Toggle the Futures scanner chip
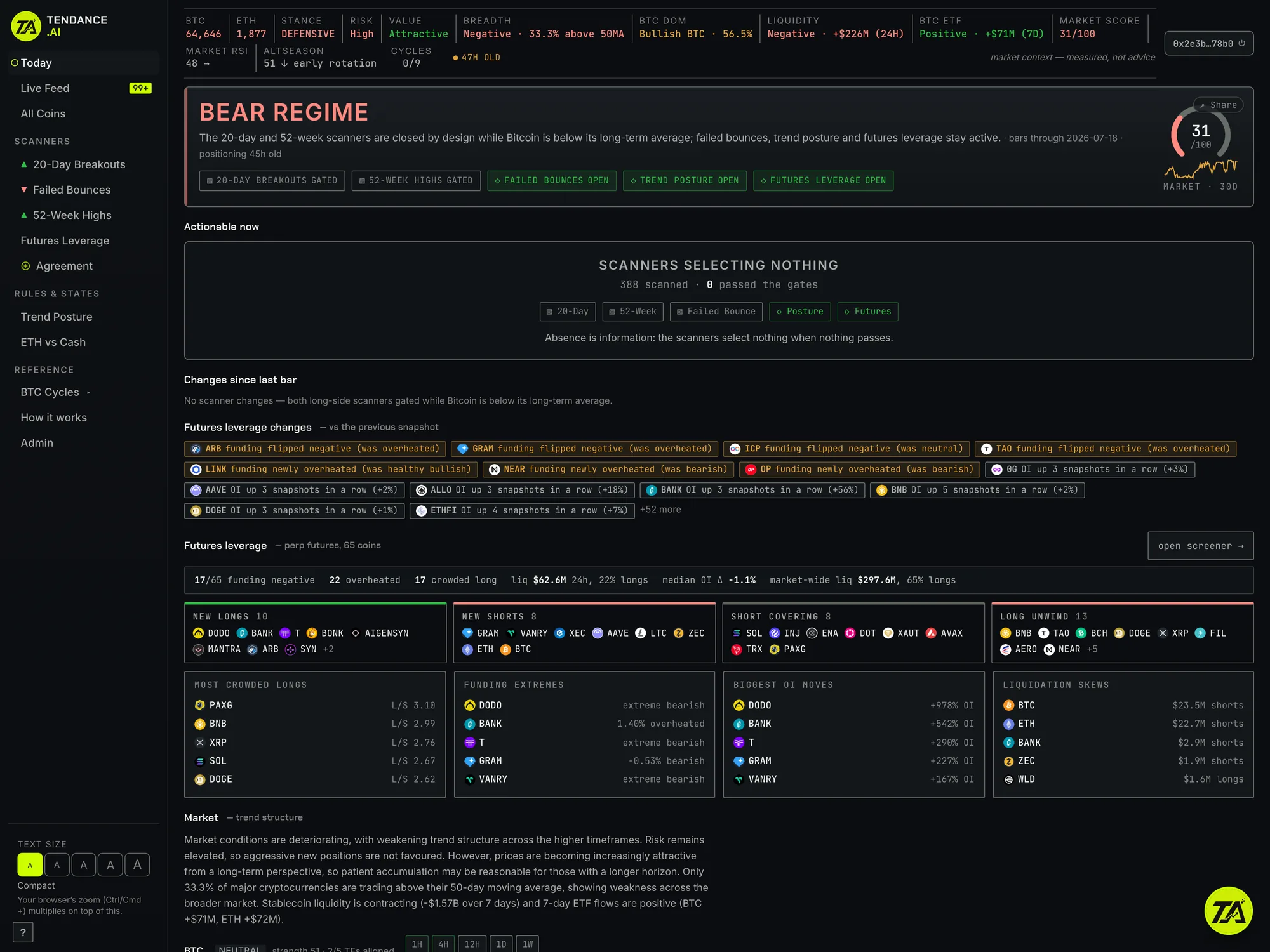The image size is (1270, 952). pyautogui.click(x=867, y=312)
